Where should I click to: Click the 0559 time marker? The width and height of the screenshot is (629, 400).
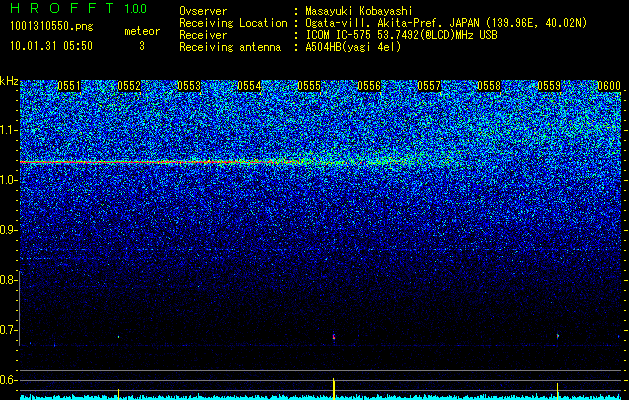549,86
